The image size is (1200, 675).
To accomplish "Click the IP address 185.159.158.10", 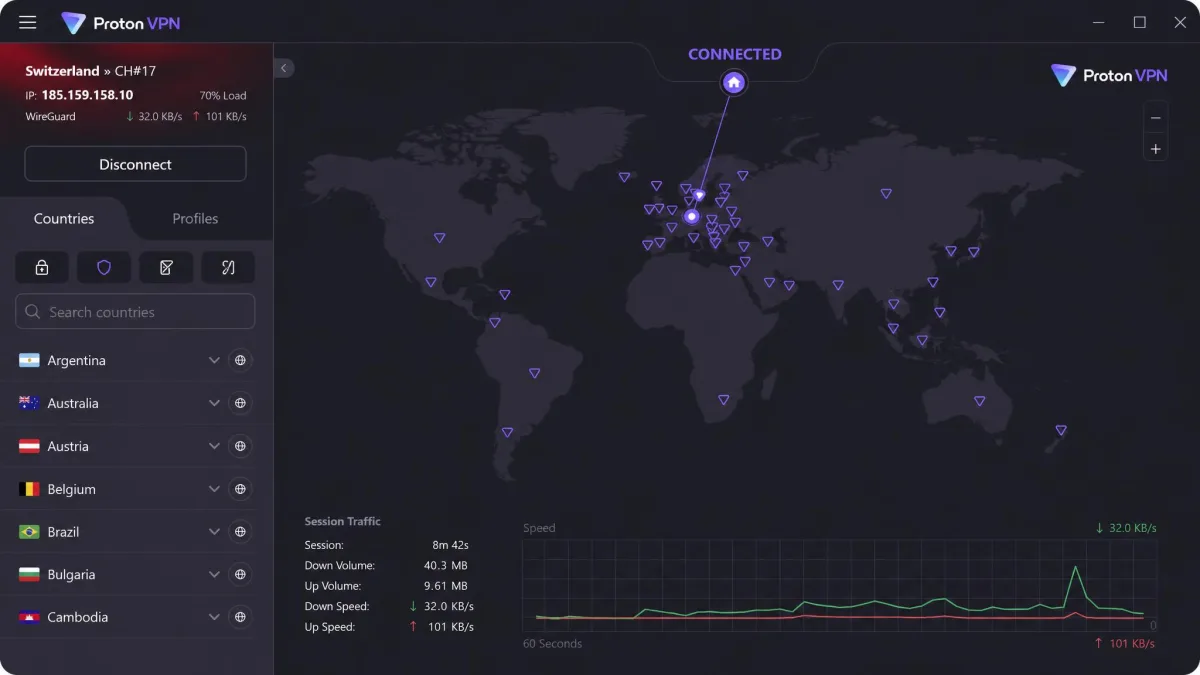I will click(87, 95).
